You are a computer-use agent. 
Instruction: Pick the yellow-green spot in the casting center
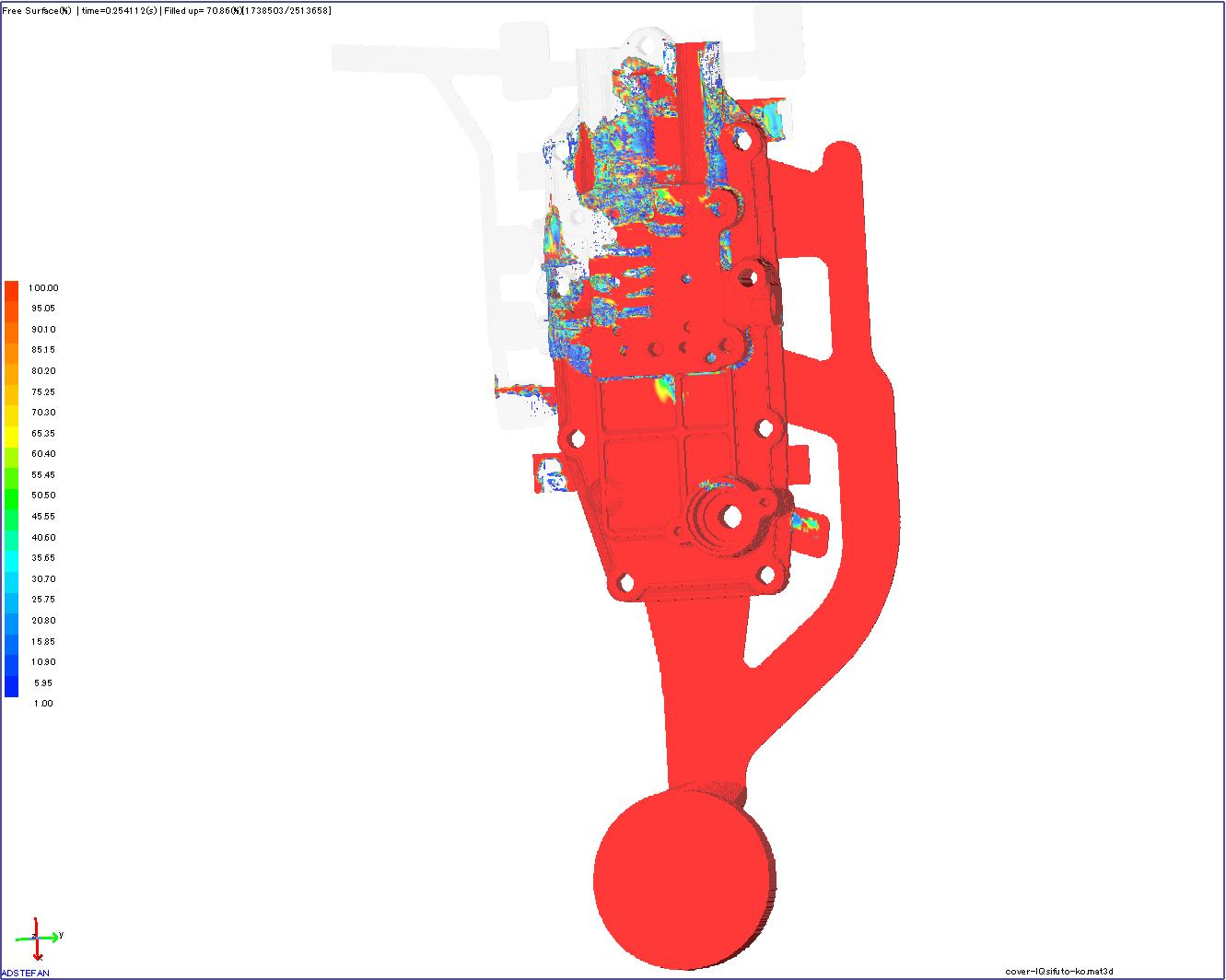point(664,391)
